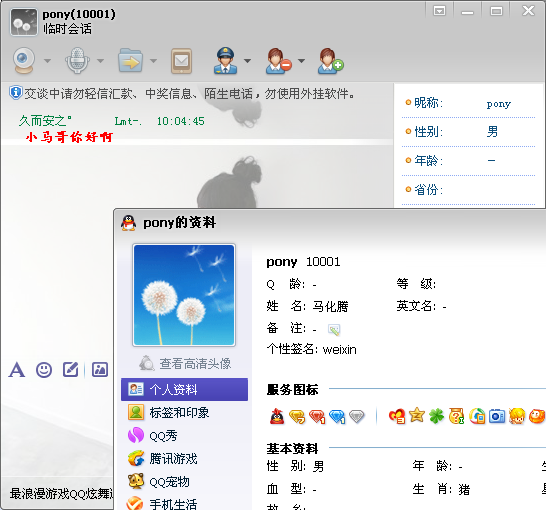Open the dropdown beside the block-user icon
The height and width of the screenshot is (510, 546).
pos(301,61)
